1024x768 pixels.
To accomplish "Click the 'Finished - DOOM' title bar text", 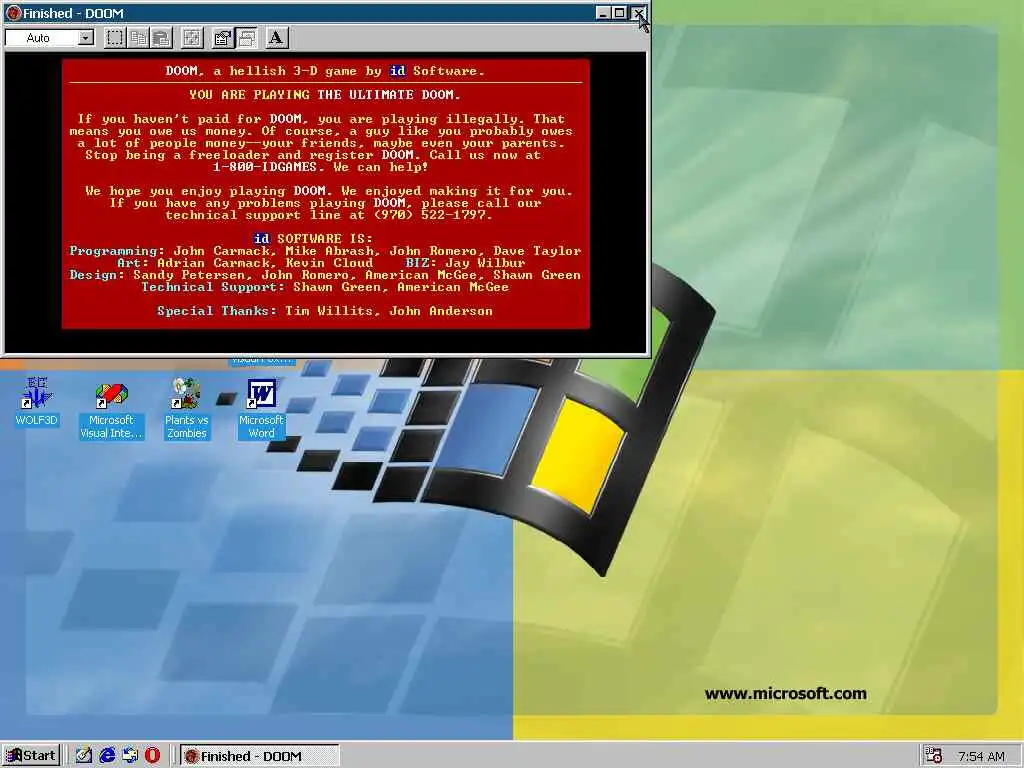I will pos(73,13).
